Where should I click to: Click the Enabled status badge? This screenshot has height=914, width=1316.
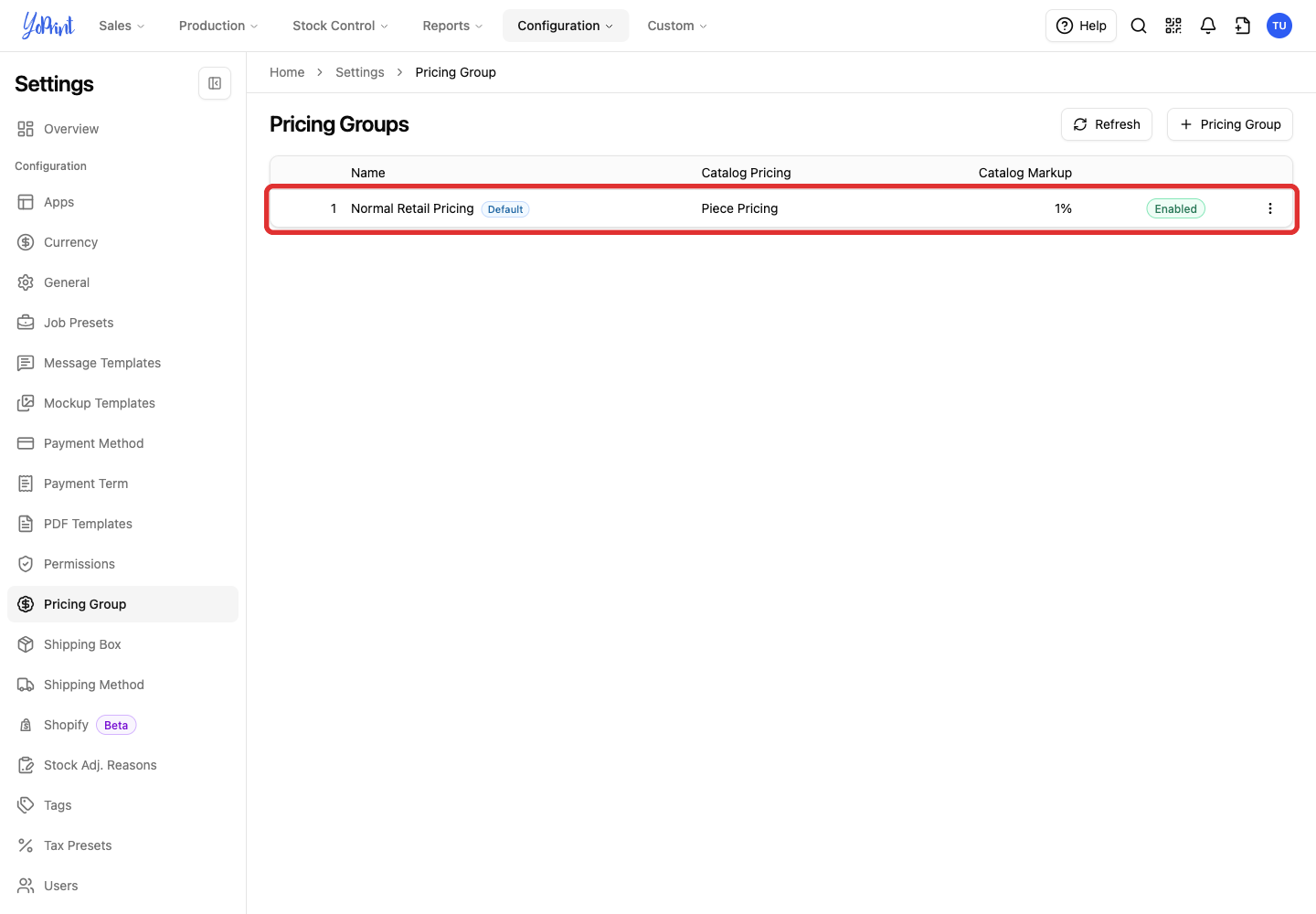click(x=1176, y=208)
